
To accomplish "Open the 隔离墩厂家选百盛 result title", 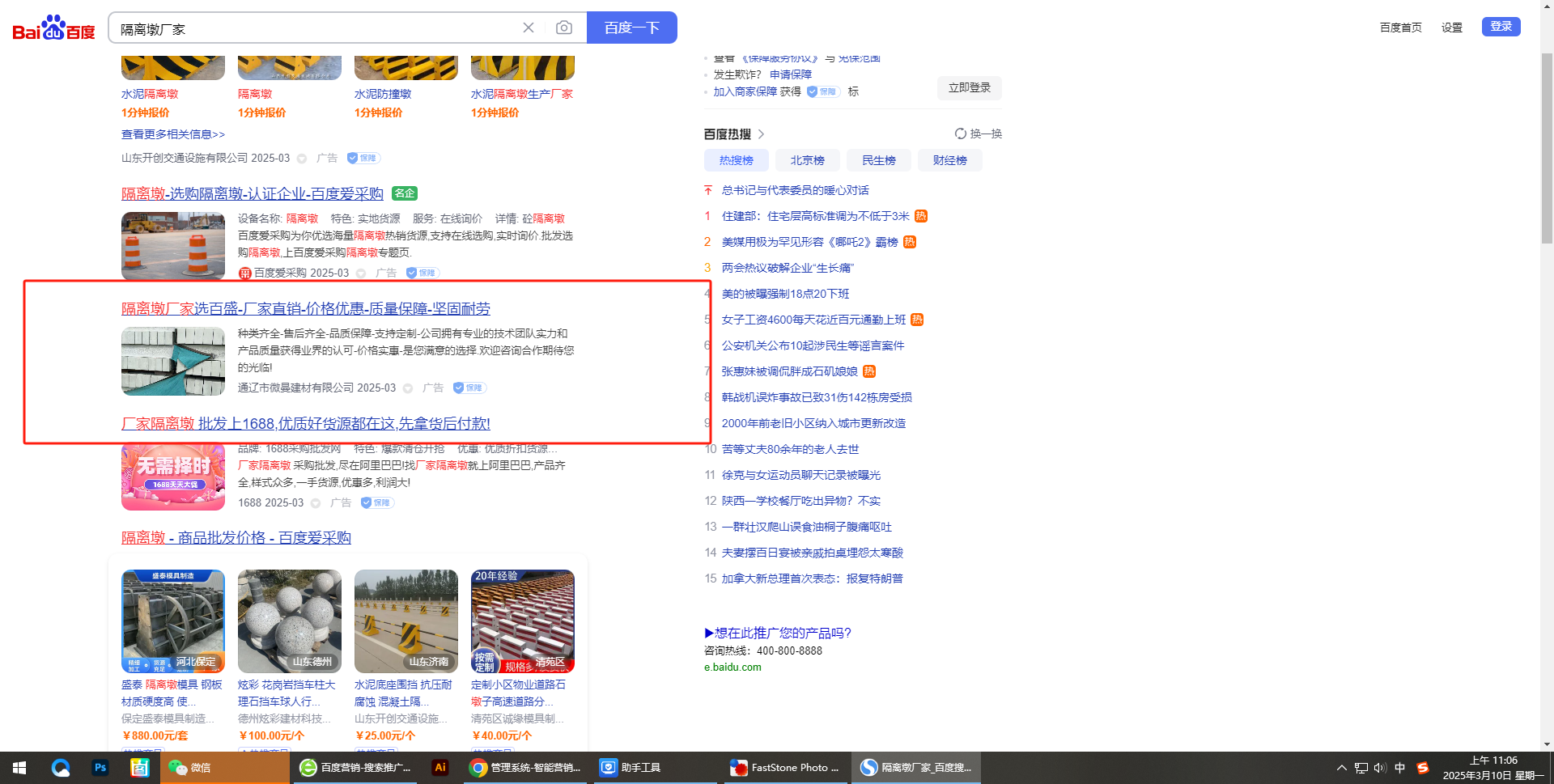I will pyautogui.click(x=306, y=308).
